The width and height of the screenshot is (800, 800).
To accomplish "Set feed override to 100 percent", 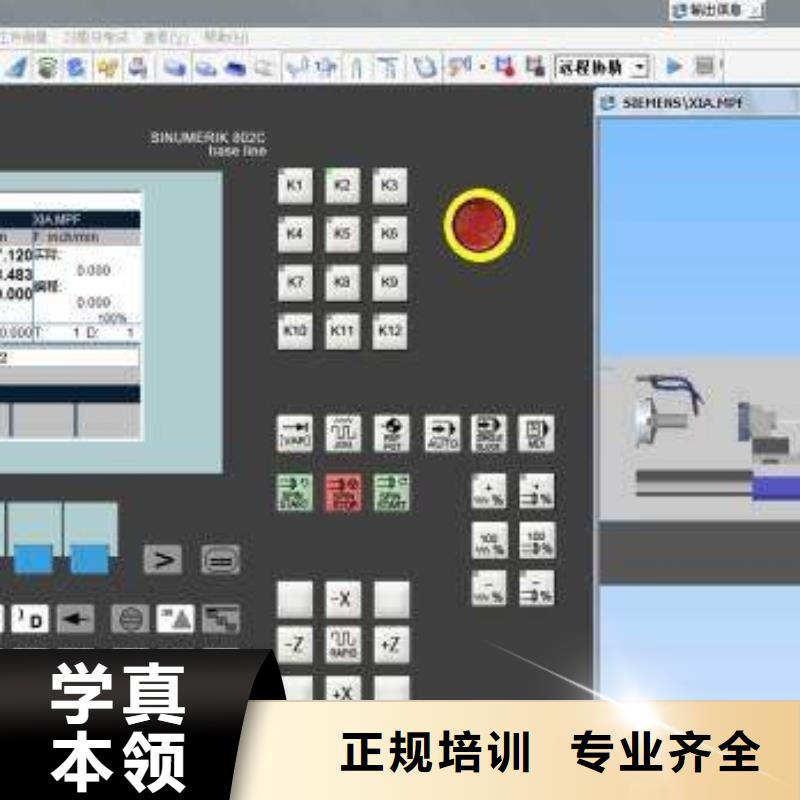I will (x=489, y=540).
